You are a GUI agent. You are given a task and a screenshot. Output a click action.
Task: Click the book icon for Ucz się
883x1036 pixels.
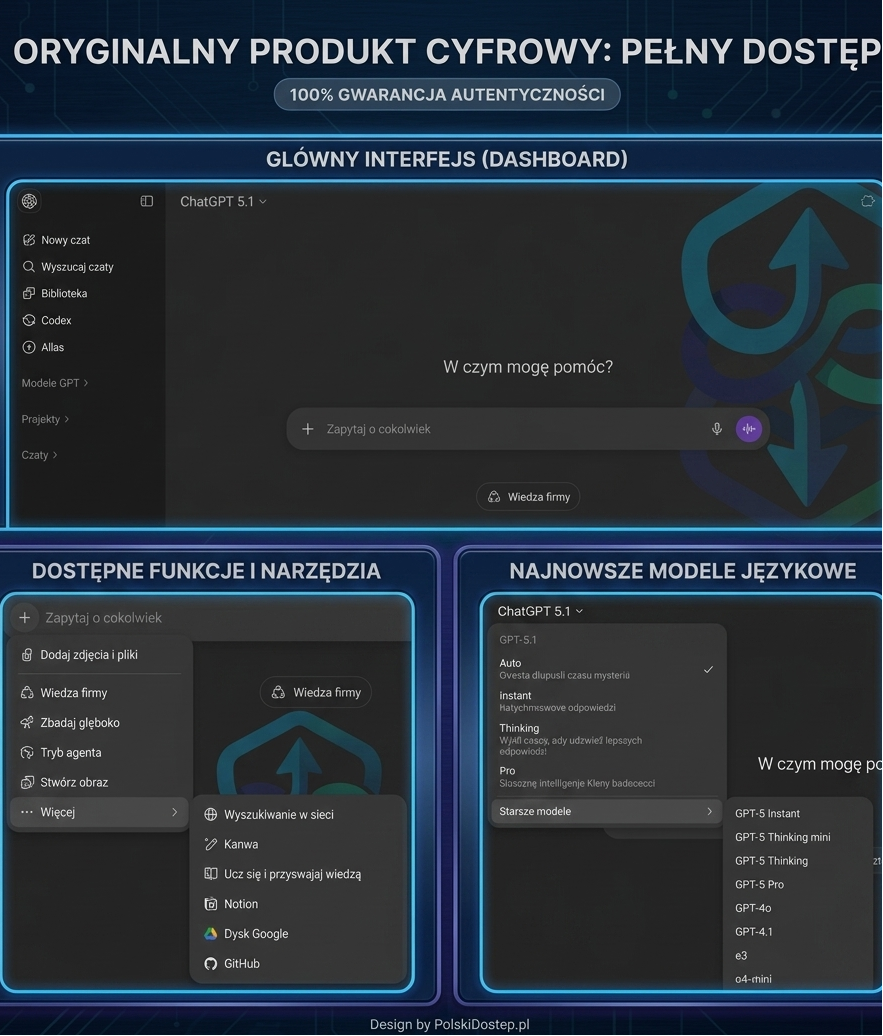[x=211, y=873]
